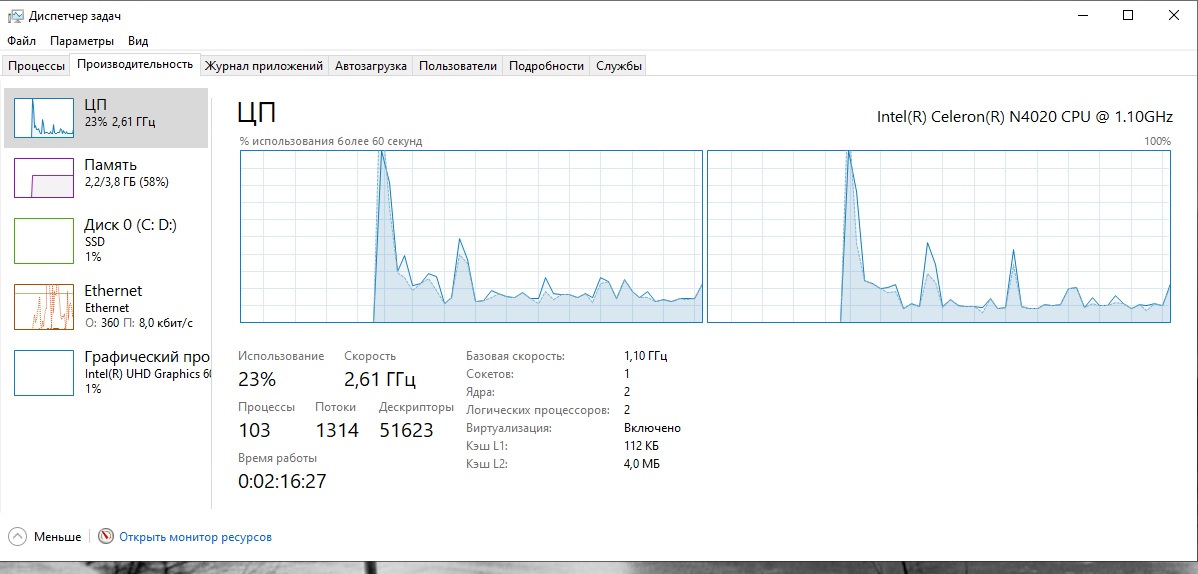1198x574 pixels.
Task: Click the Task Manager title bar icon
Action: pos(16,16)
